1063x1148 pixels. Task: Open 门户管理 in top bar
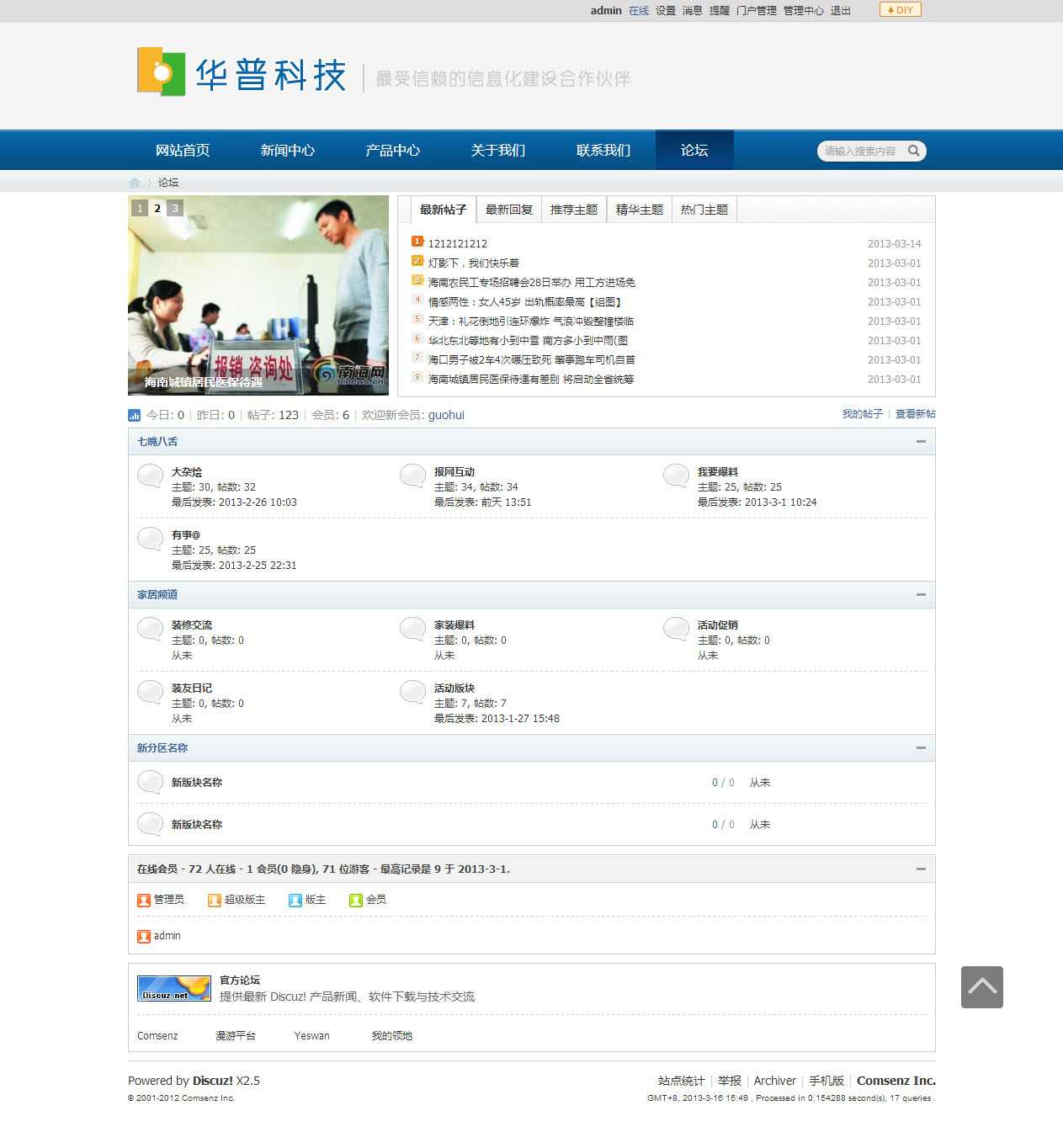(757, 11)
